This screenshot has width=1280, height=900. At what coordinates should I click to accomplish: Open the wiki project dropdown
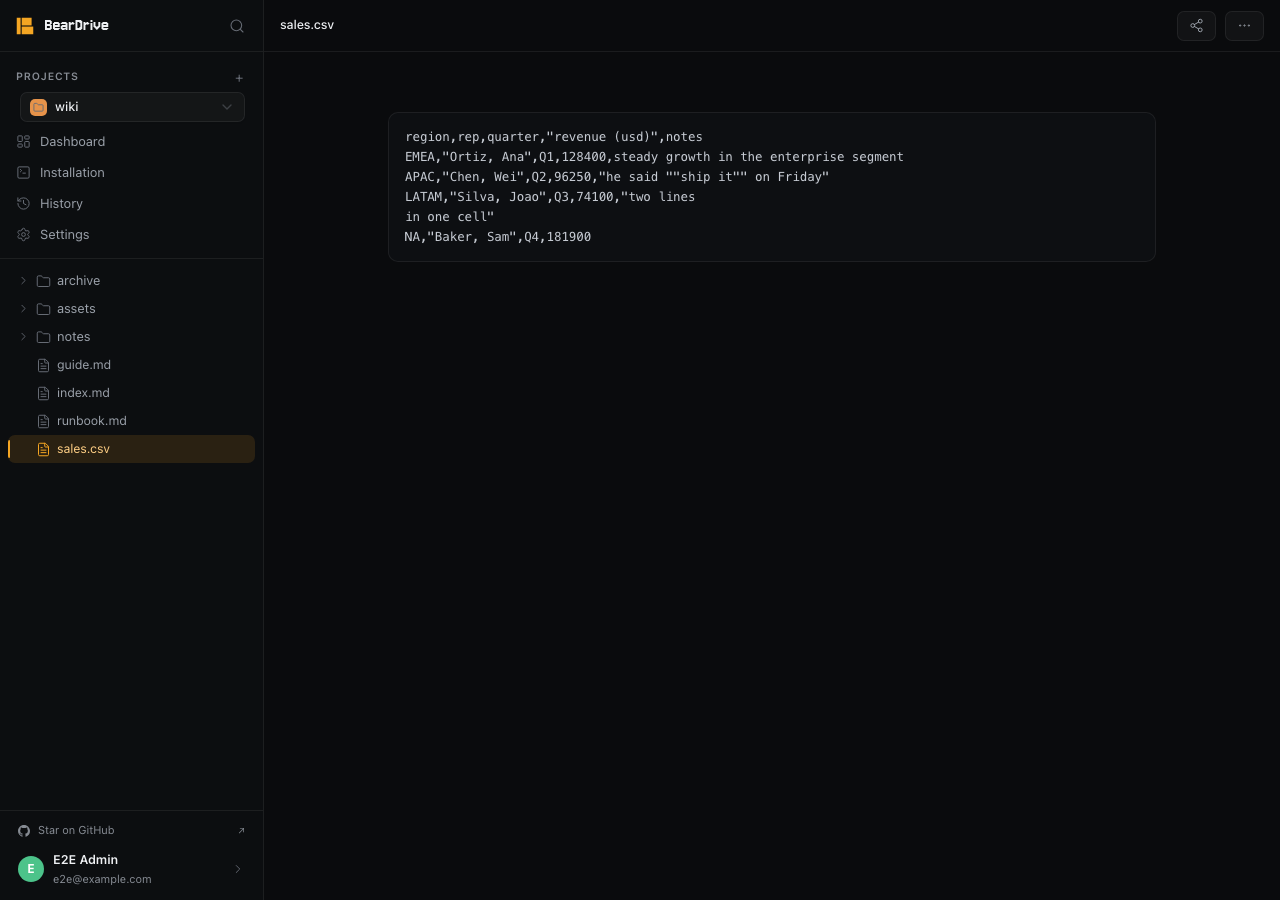point(132,107)
